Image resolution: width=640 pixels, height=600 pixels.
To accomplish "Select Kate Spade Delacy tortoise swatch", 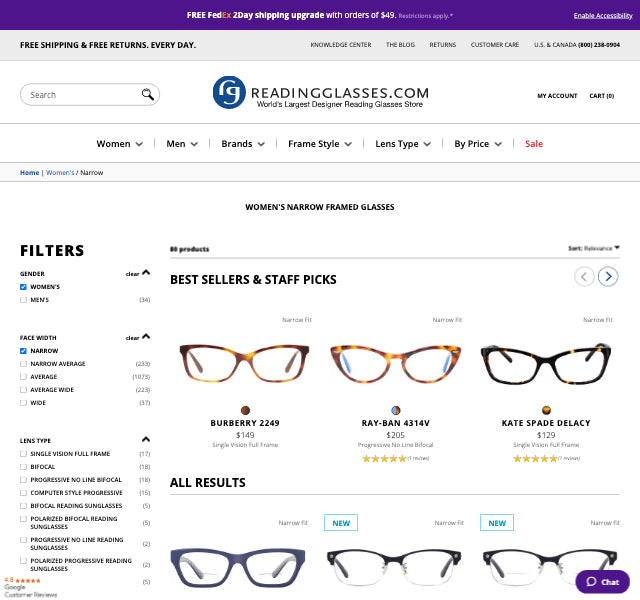I will click(x=546, y=410).
